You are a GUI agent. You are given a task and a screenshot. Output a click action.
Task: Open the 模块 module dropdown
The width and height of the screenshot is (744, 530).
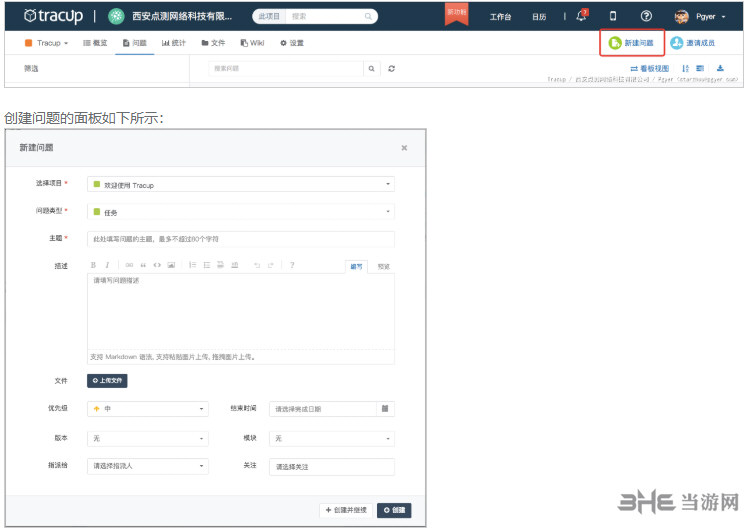tap(332, 438)
